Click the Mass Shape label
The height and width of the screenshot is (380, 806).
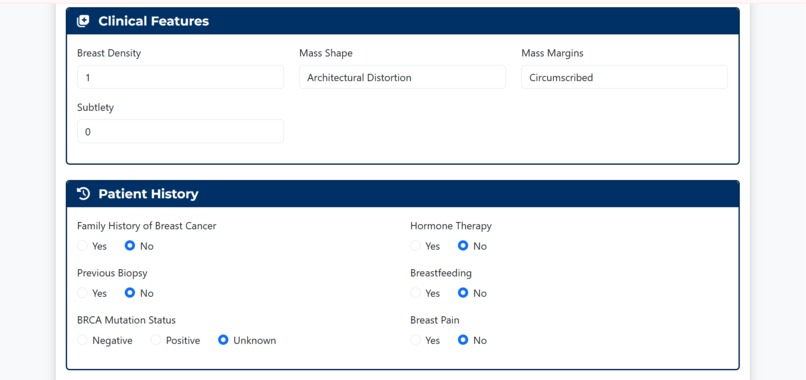coord(326,53)
